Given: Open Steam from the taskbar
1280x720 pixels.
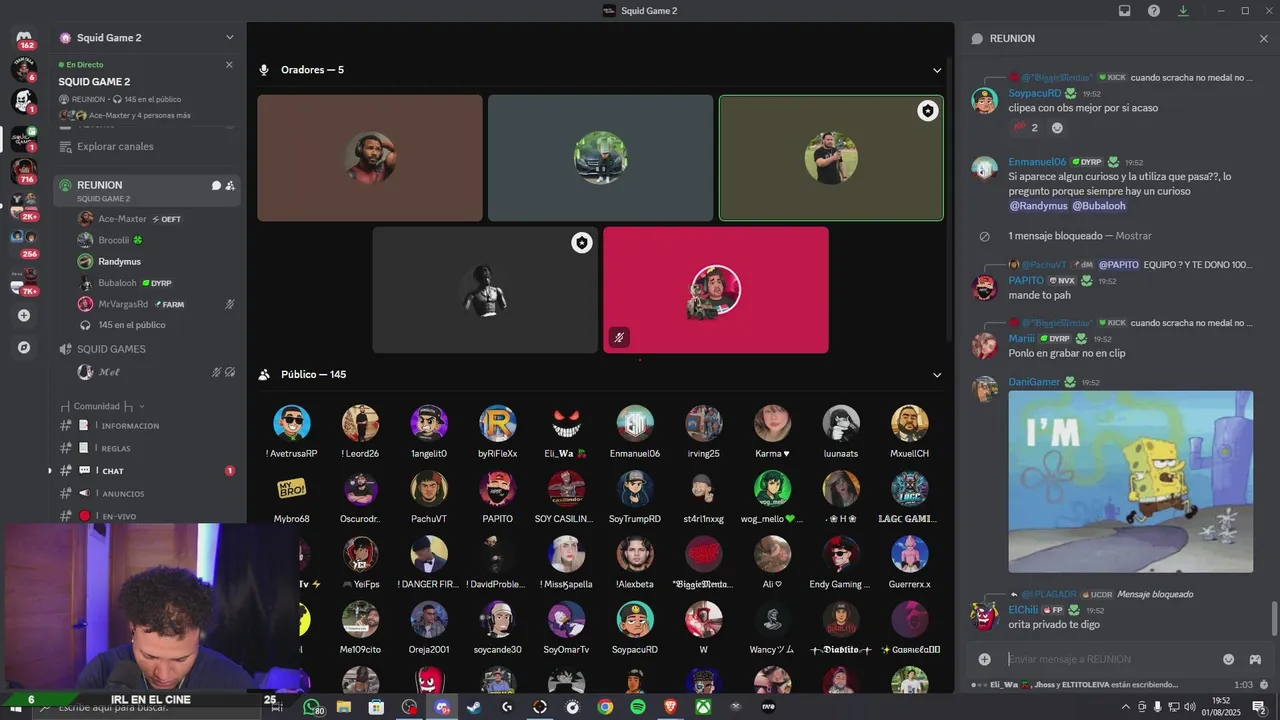Looking at the screenshot, I should click(x=474, y=707).
